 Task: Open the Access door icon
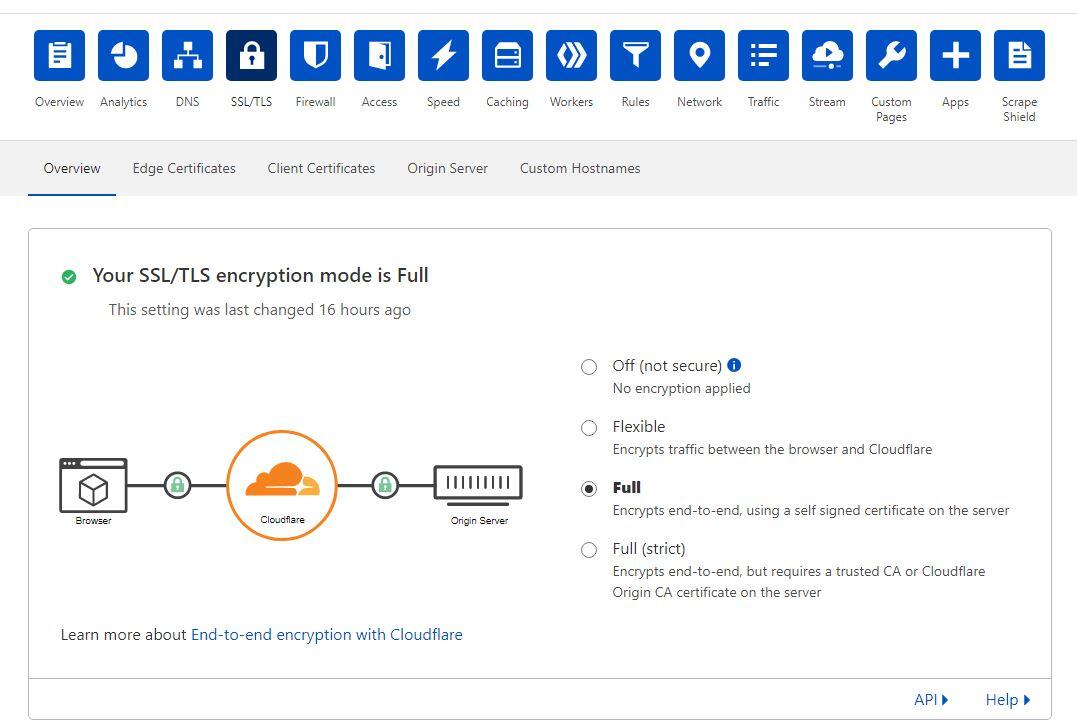coord(379,56)
